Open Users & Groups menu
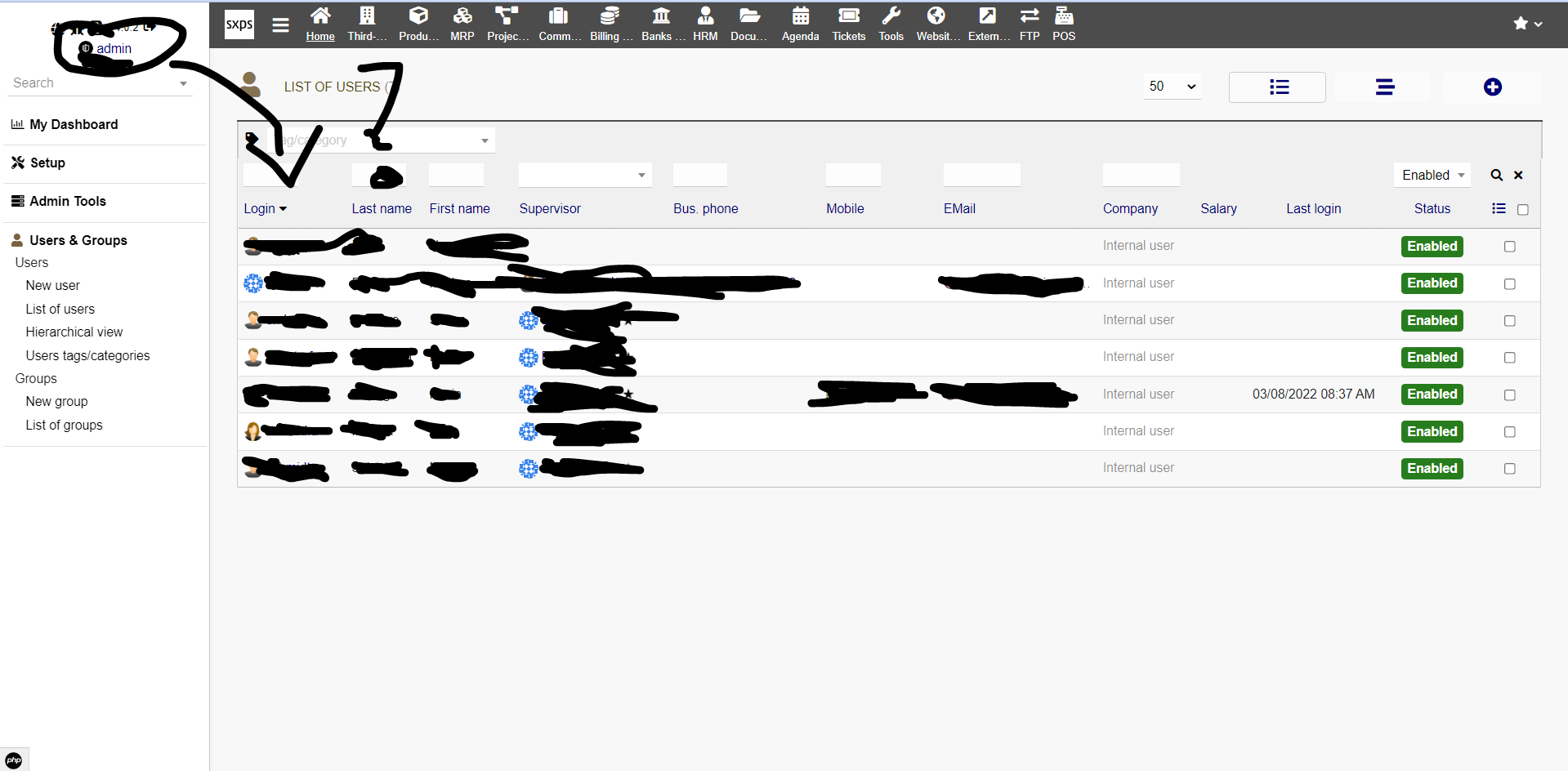The height and width of the screenshot is (771, 1568). [x=78, y=240]
